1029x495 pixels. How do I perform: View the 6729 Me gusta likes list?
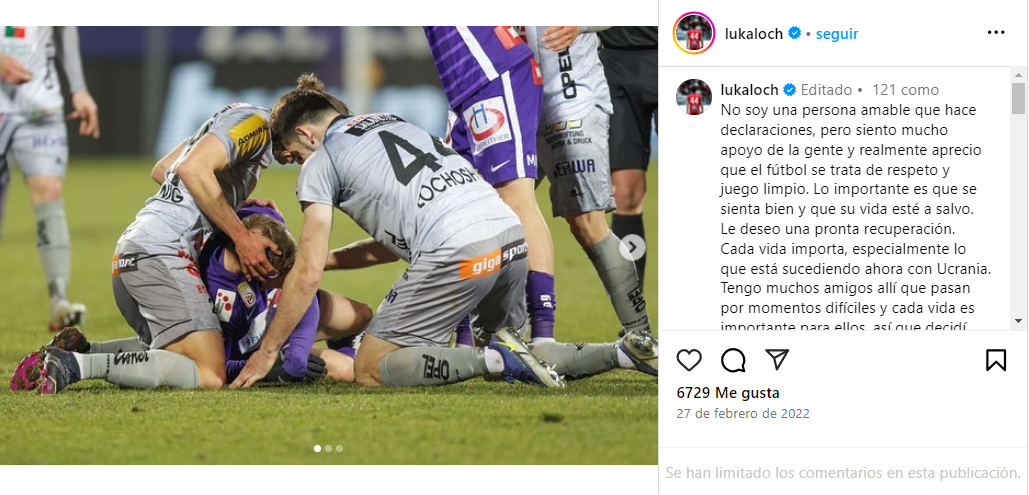(x=728, y=393)
